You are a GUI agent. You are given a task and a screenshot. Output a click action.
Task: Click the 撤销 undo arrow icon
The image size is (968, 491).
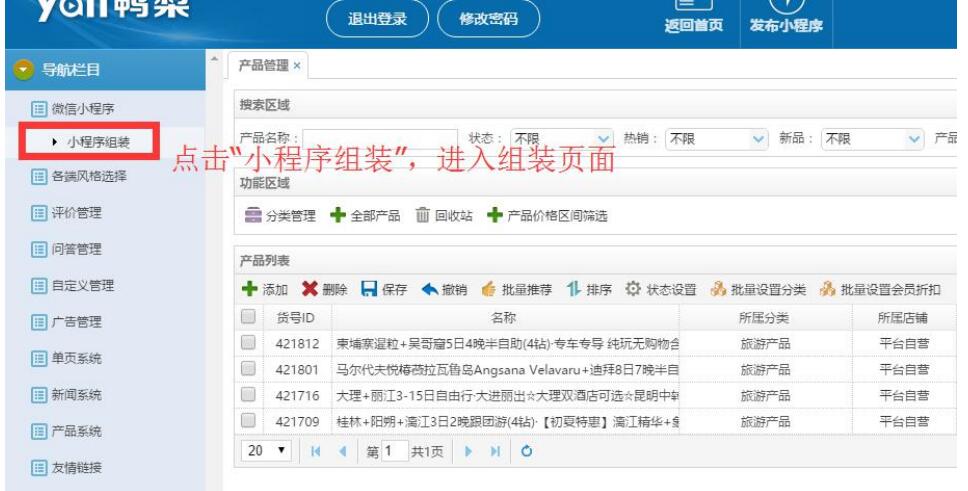pos(427,290)
